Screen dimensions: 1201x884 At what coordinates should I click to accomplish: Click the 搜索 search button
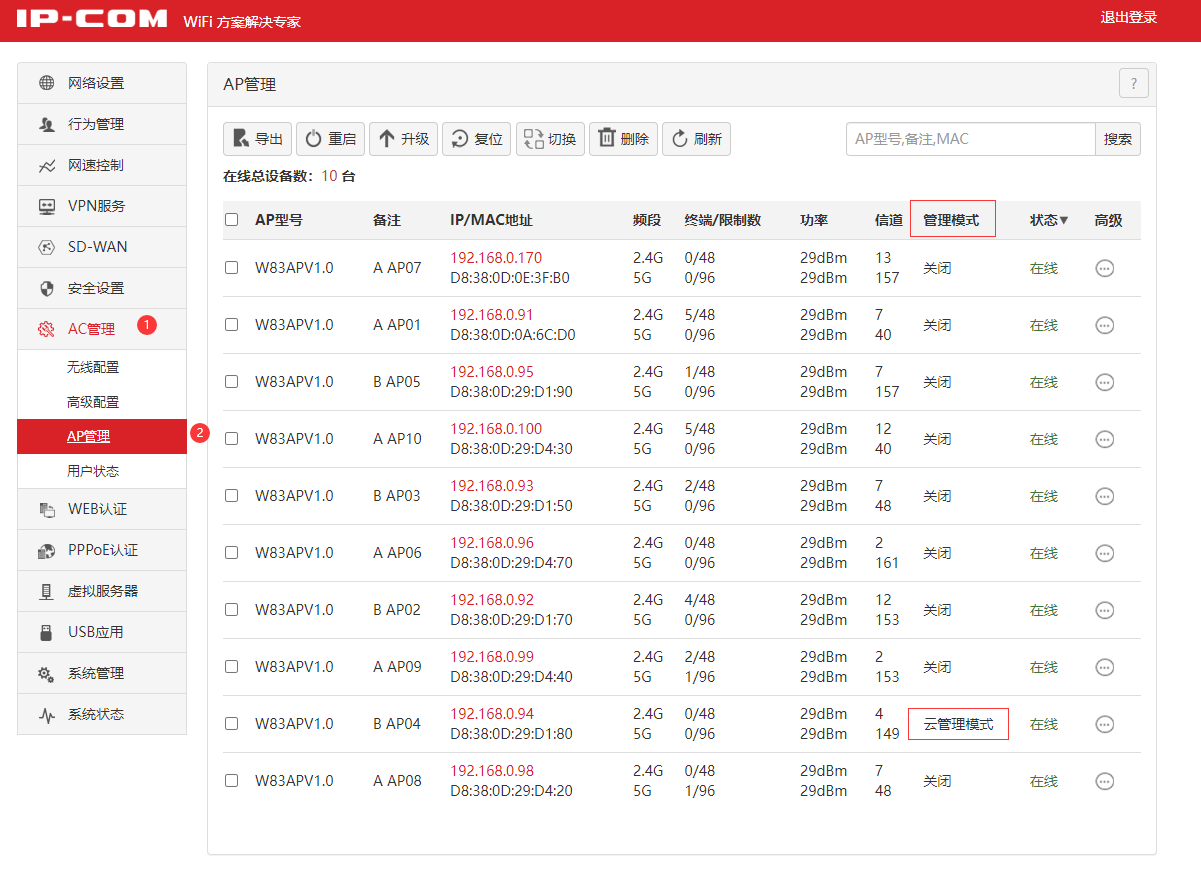click(1118, 139)
